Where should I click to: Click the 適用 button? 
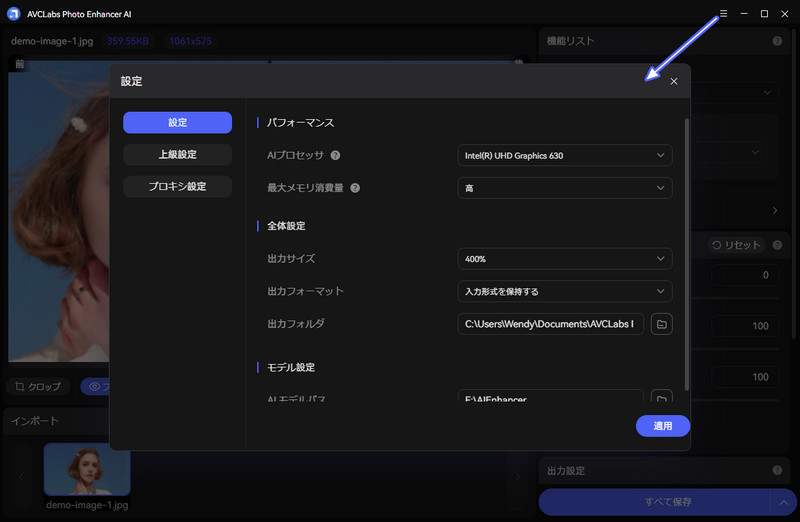pos(663,426)
